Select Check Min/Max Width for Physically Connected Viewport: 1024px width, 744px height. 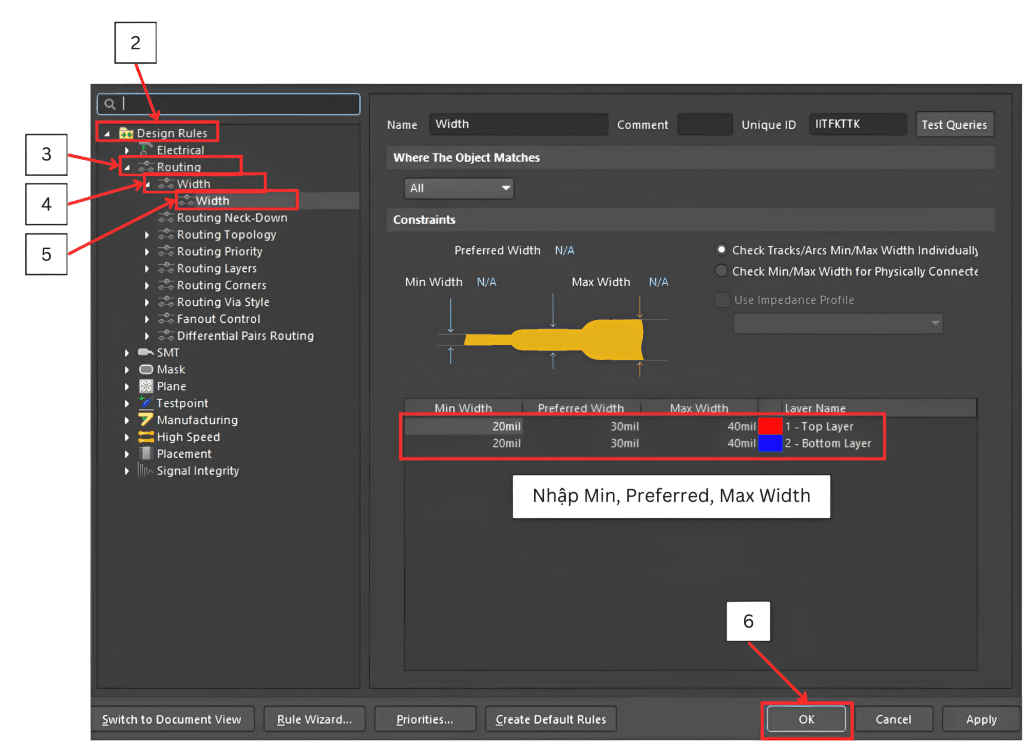click(722, 271)
